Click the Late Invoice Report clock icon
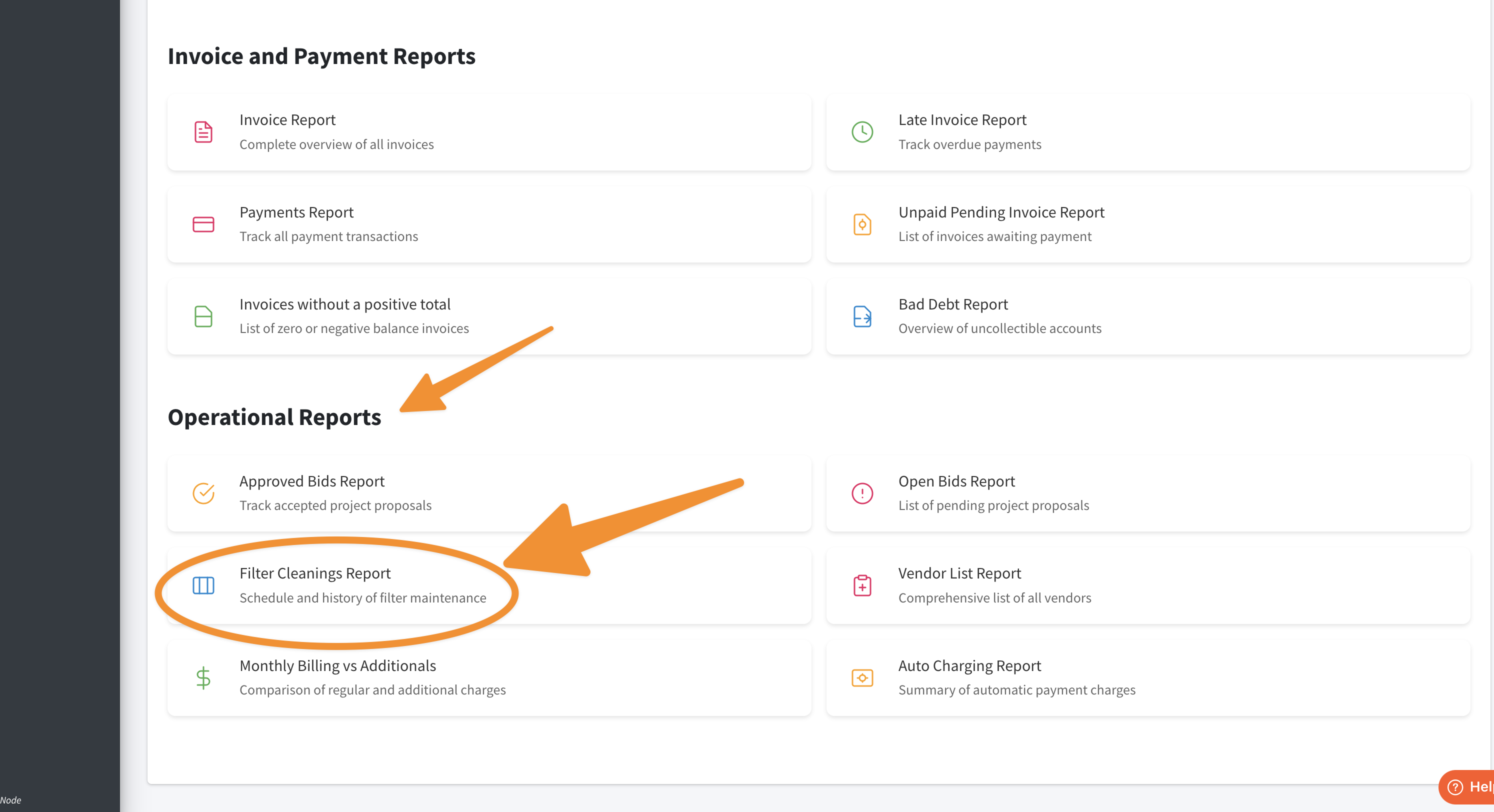 pyautogui.click(x=862, y=132)
